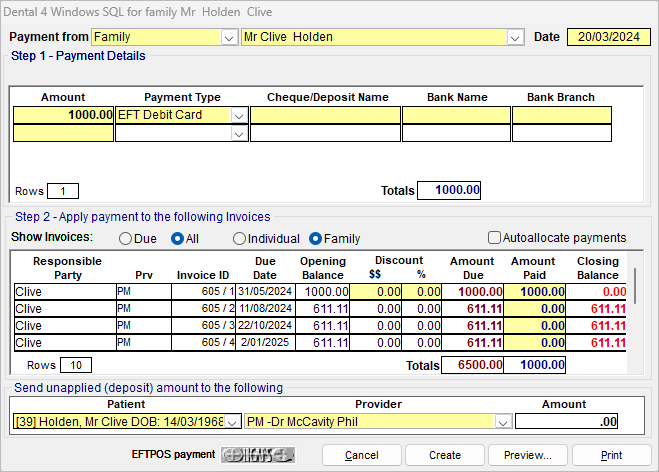This screenshot has height=472, width=659.
Task: Click due date 2/01/2025 cell
Action: click(265, 343)
